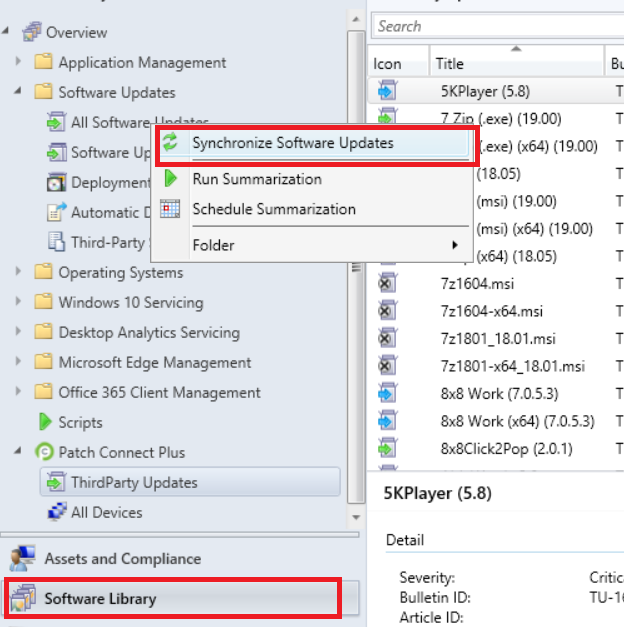
Task: Click the Assets and Compliance workspace icon
Action: pos(22,558)
